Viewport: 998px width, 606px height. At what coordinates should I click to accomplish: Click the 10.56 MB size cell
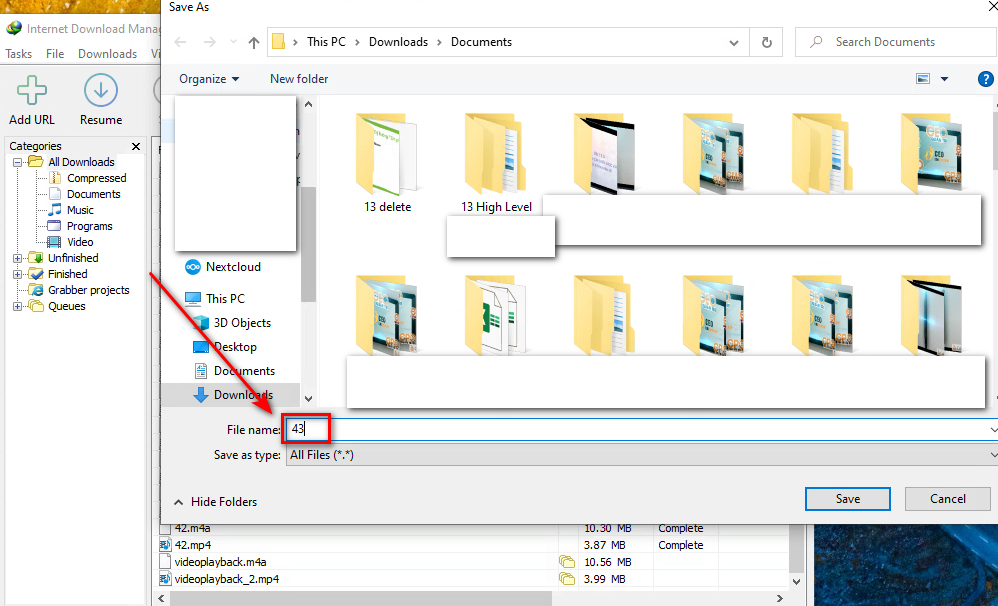click(607, 562)
